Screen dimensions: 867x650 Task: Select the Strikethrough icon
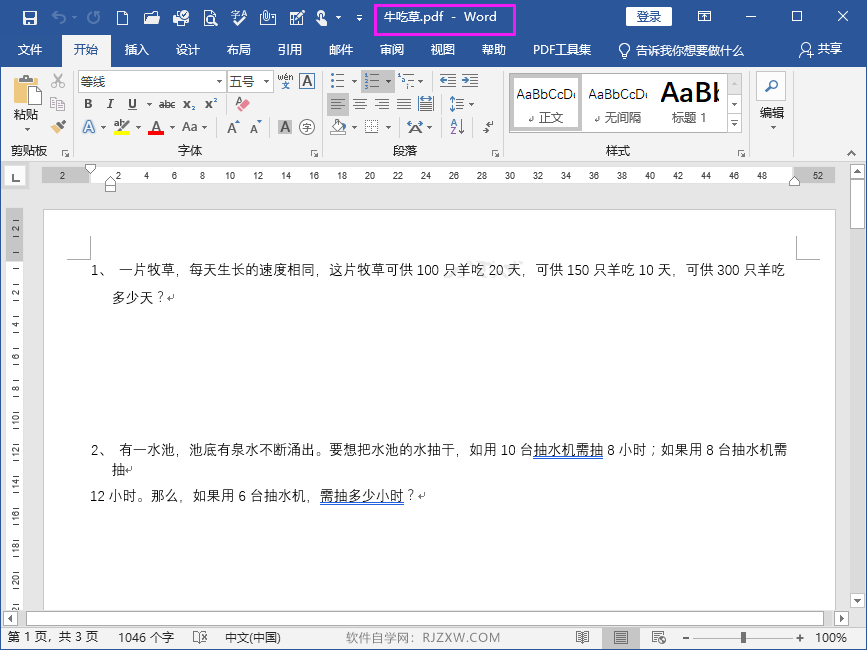coord(167,104)
